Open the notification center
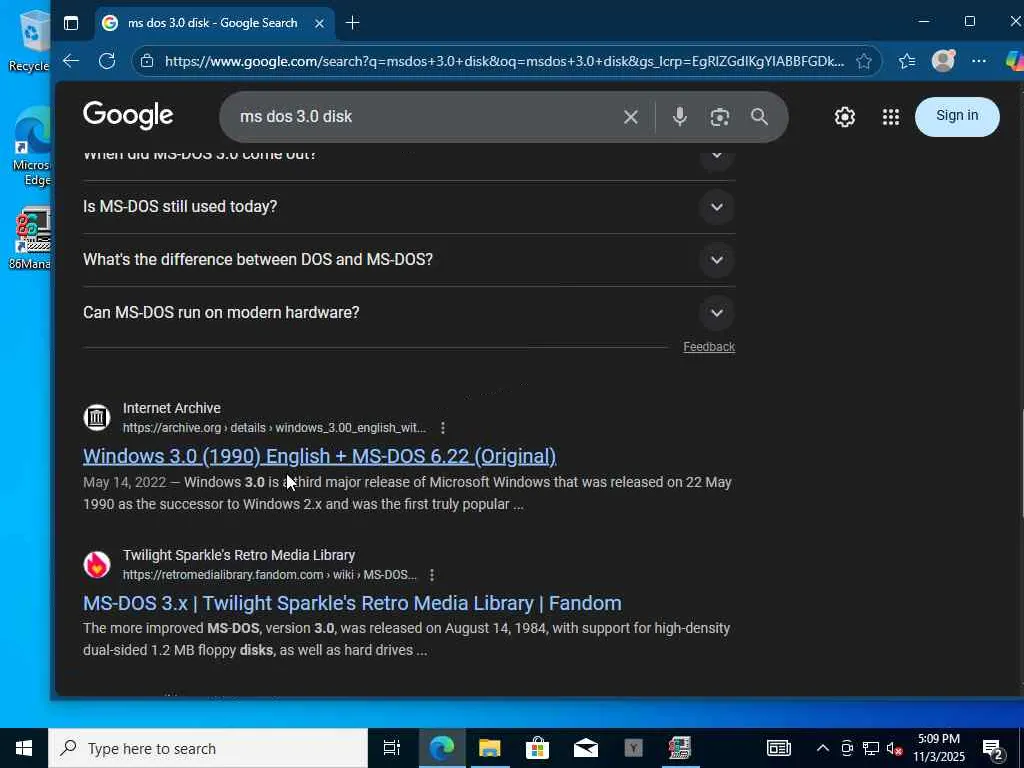This screenshot has width=1024, height=768. click(993, 748)
